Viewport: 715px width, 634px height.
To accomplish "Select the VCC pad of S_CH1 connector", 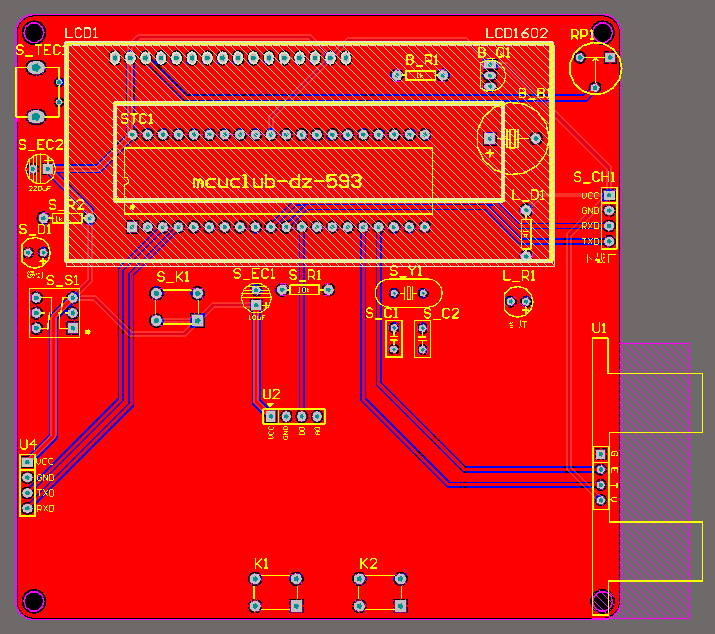I will 609,195.
